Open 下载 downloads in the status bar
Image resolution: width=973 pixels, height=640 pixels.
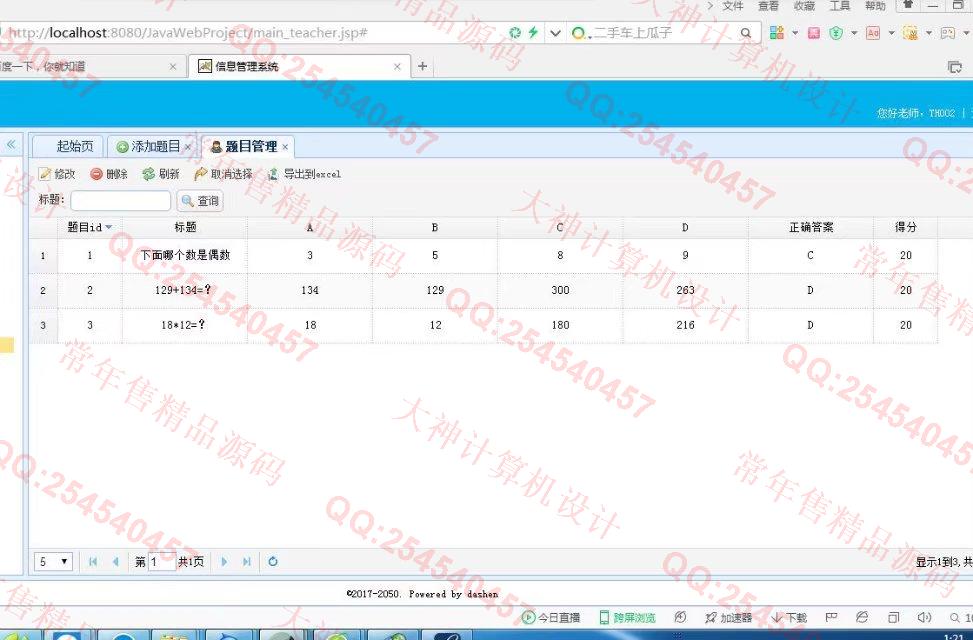coord(789,618)
